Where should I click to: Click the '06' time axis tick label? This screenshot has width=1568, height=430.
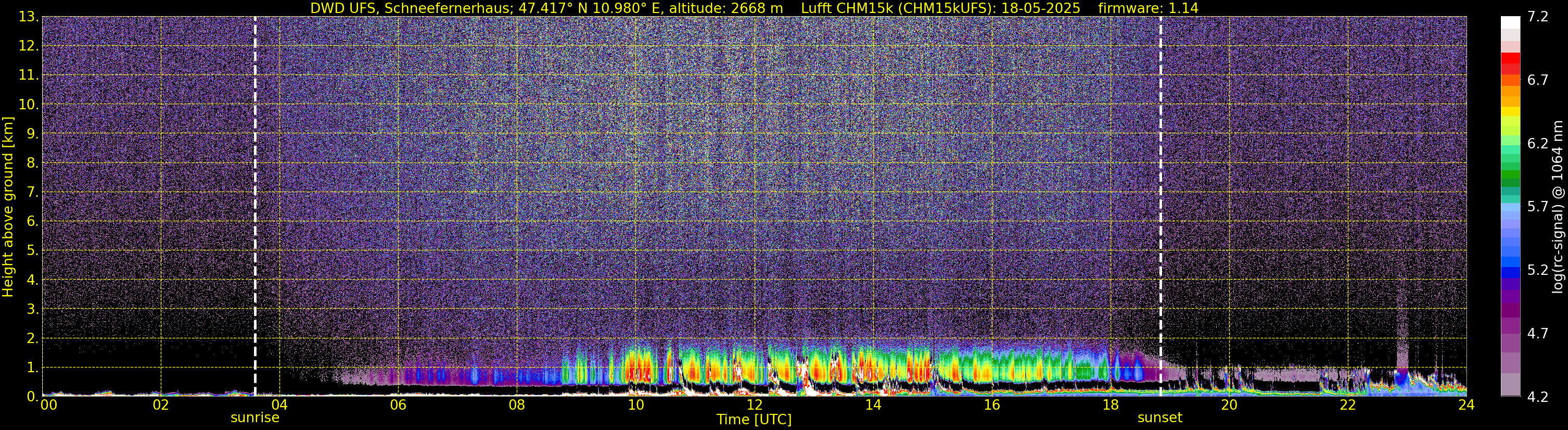point(398,406)
